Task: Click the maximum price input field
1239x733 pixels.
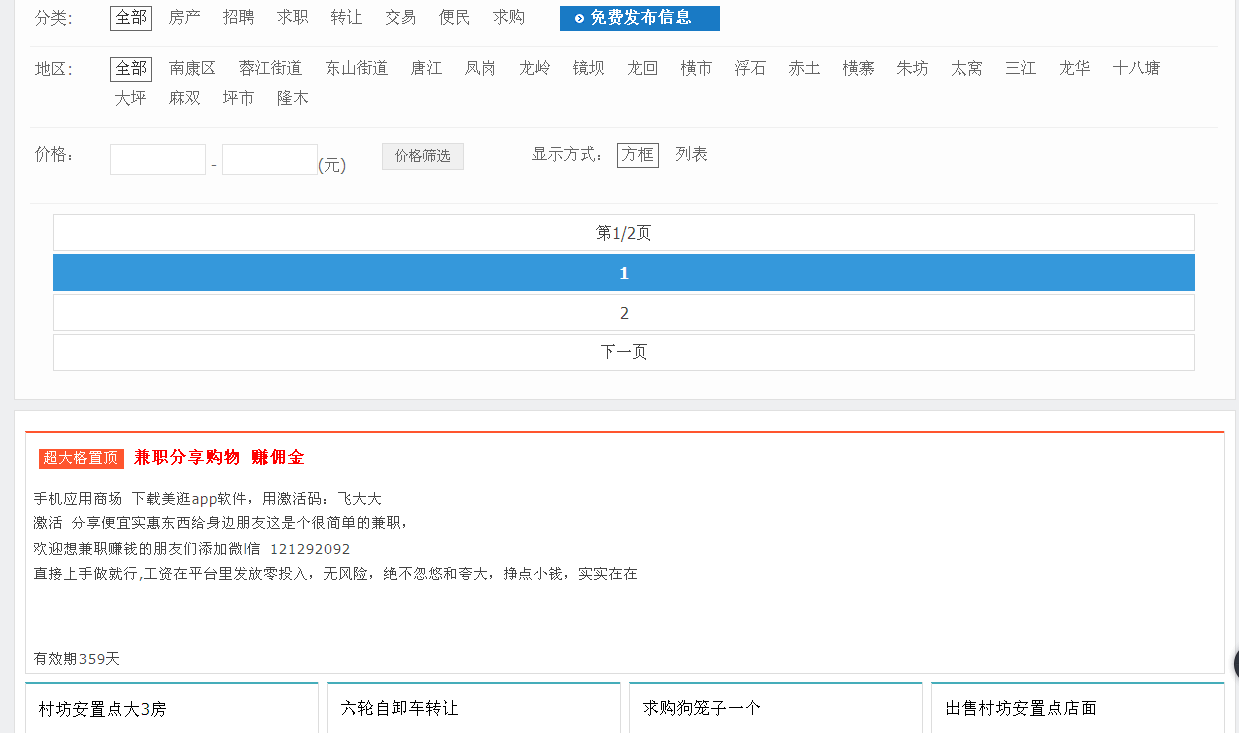Action: pyautogui.click(x=269, y=160)
